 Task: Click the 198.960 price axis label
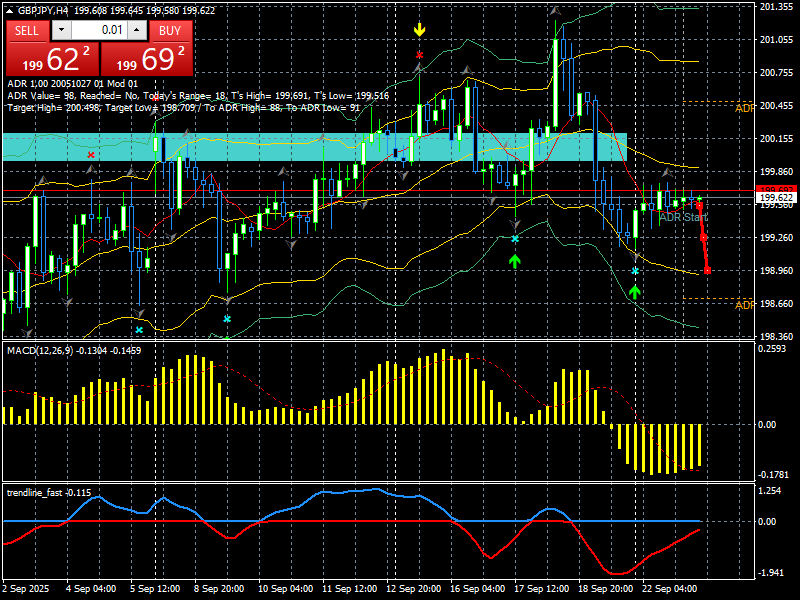777,270
